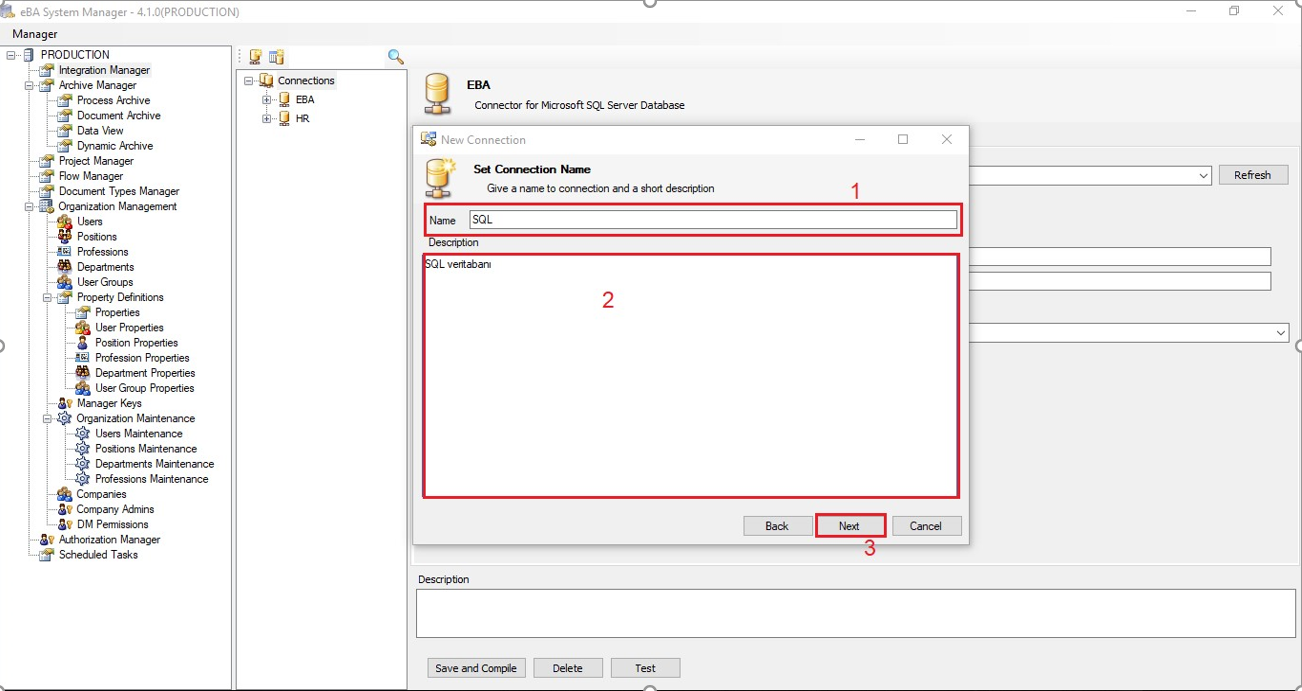The width and height of the screenshot is (1302, 691).
Task: Click the Project Manager icon
Action: click(46, 160)
